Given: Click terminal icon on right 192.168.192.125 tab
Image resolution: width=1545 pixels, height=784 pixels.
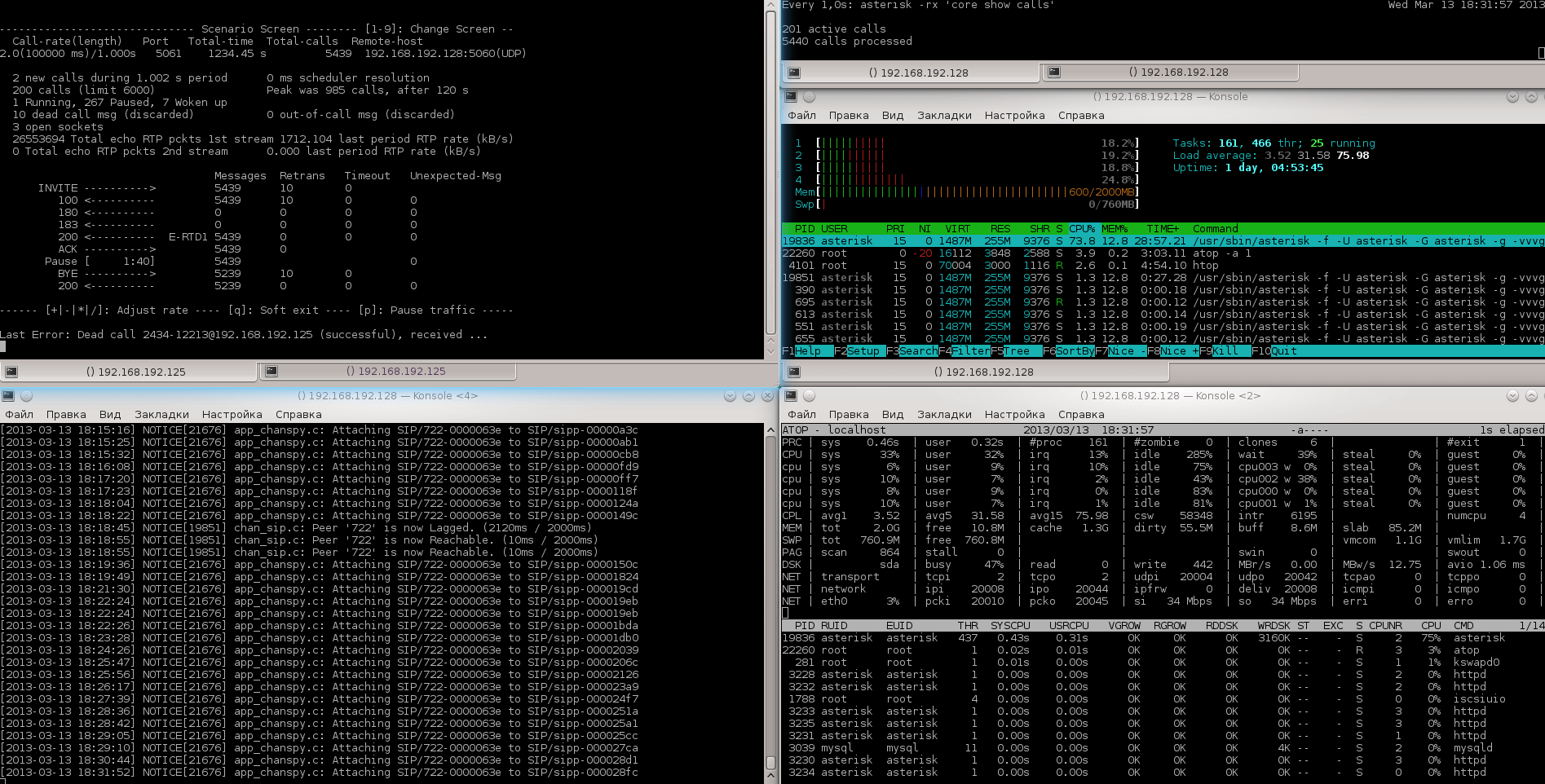Looking at the screenshot, I should [x=271, y=372].
